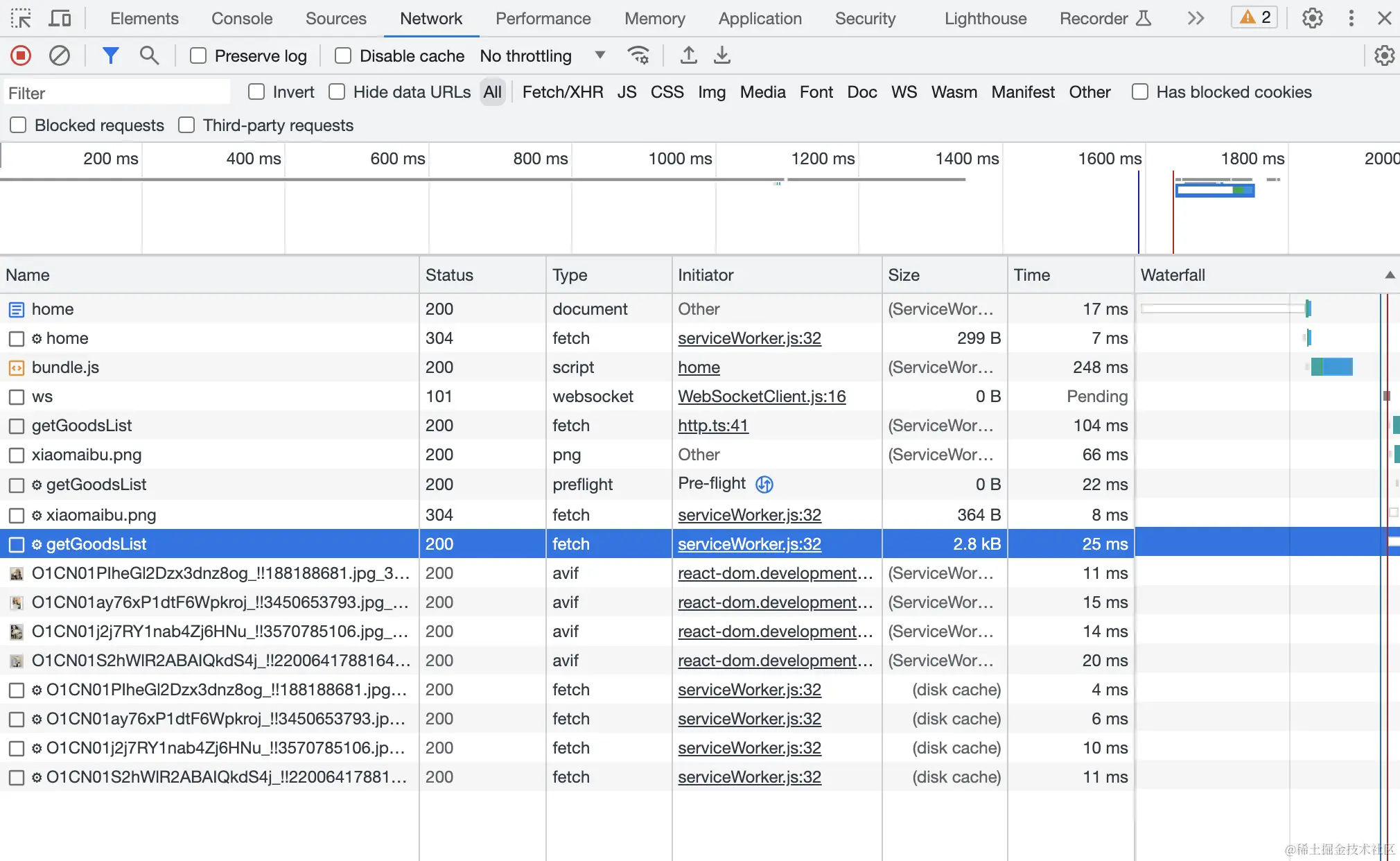Tick Hide data URLs checkbox
1400x861 pixels.
[337, 92]
